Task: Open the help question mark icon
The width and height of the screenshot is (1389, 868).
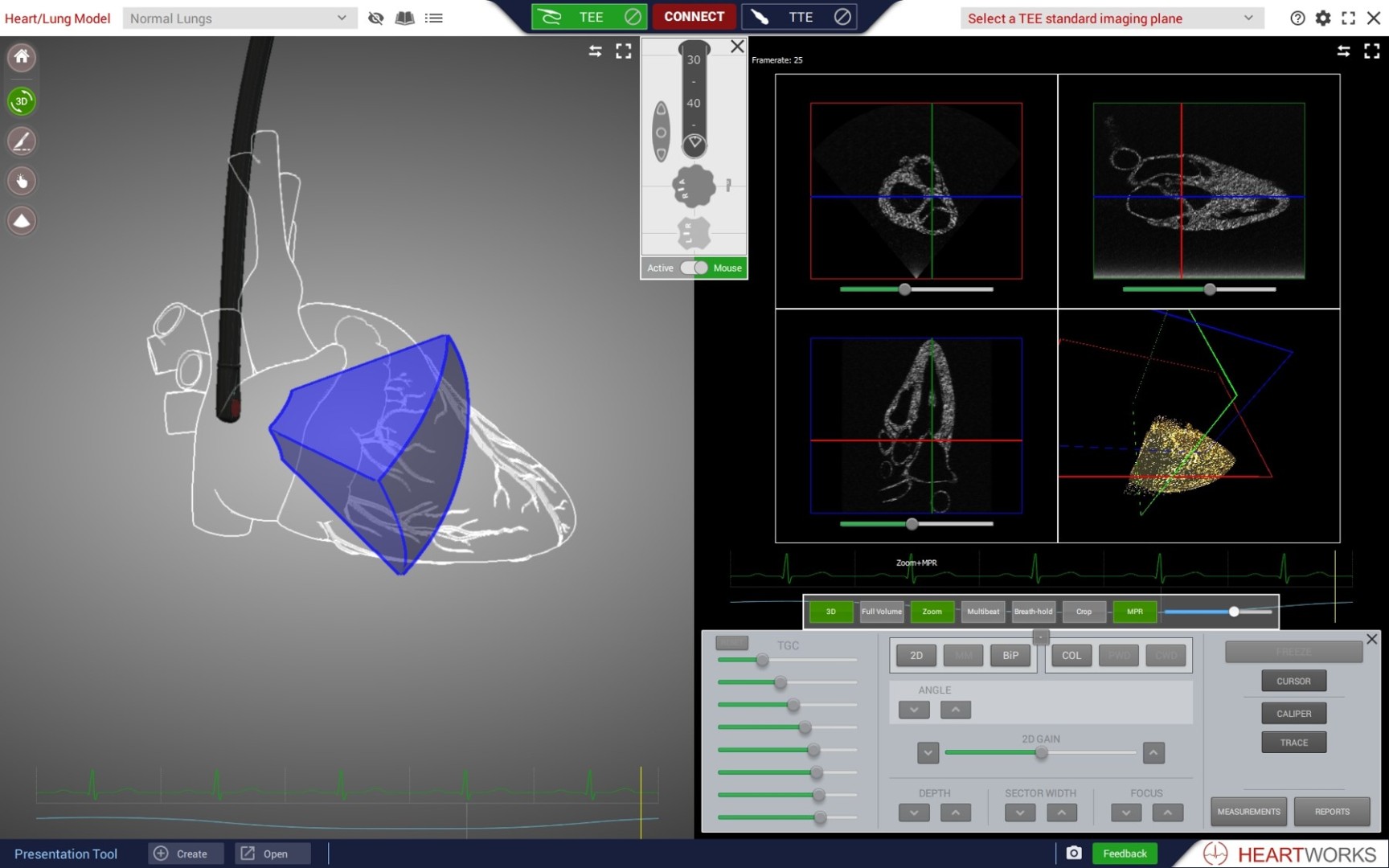Action: click(1297, 18)
